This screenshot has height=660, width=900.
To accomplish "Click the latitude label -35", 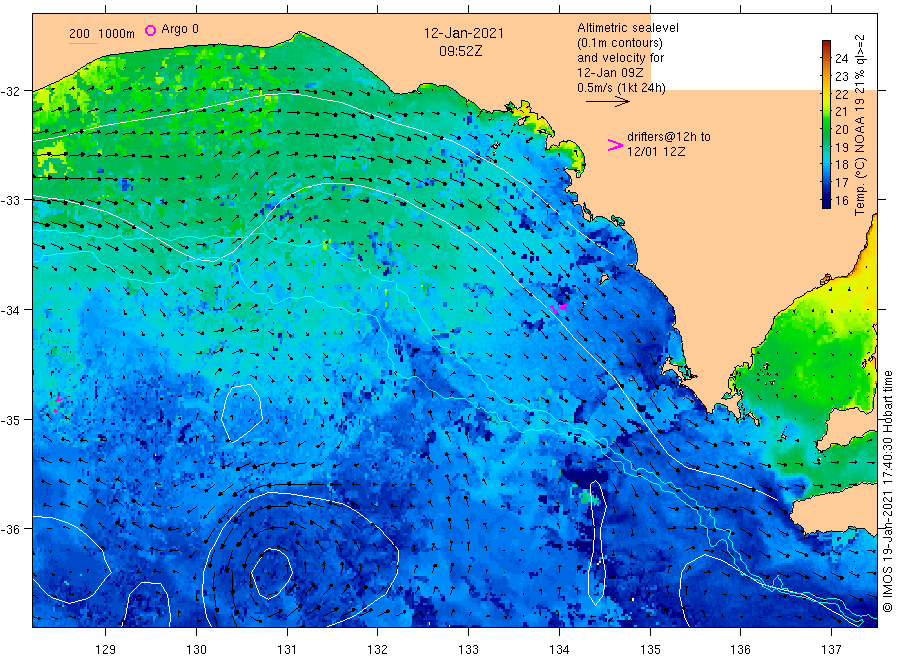I will 10,420.
